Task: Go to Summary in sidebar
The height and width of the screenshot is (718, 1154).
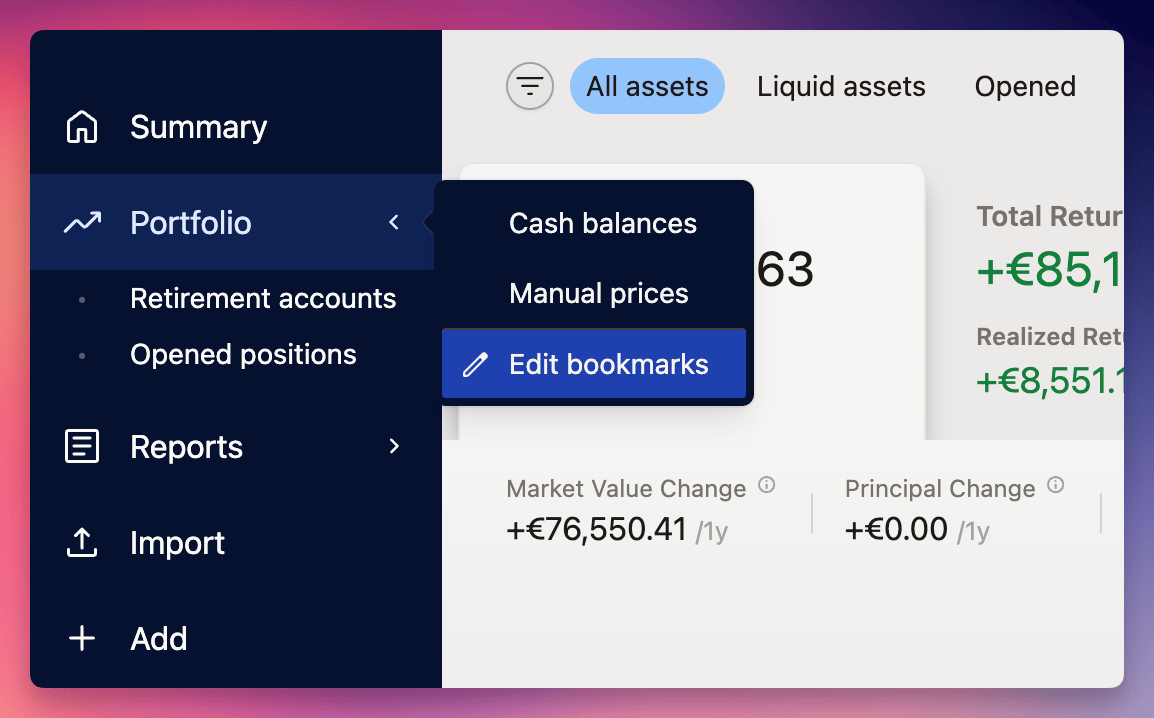Action: tap(236, 127)
